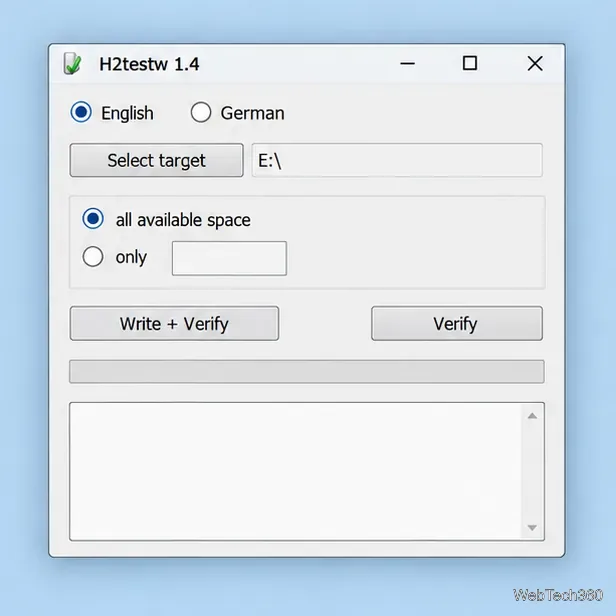Click the H2testw app icon in title bar
Image resolution: width=616 pixels, height=616 pixels.
[x=73, y=64]
